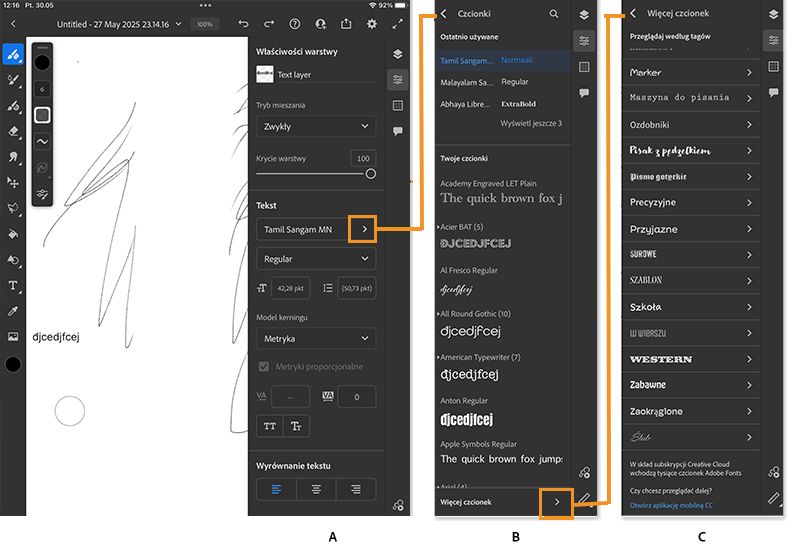800x556 pixels.
Task: Open the help question mark icon
Action: [x=295, y=24]
